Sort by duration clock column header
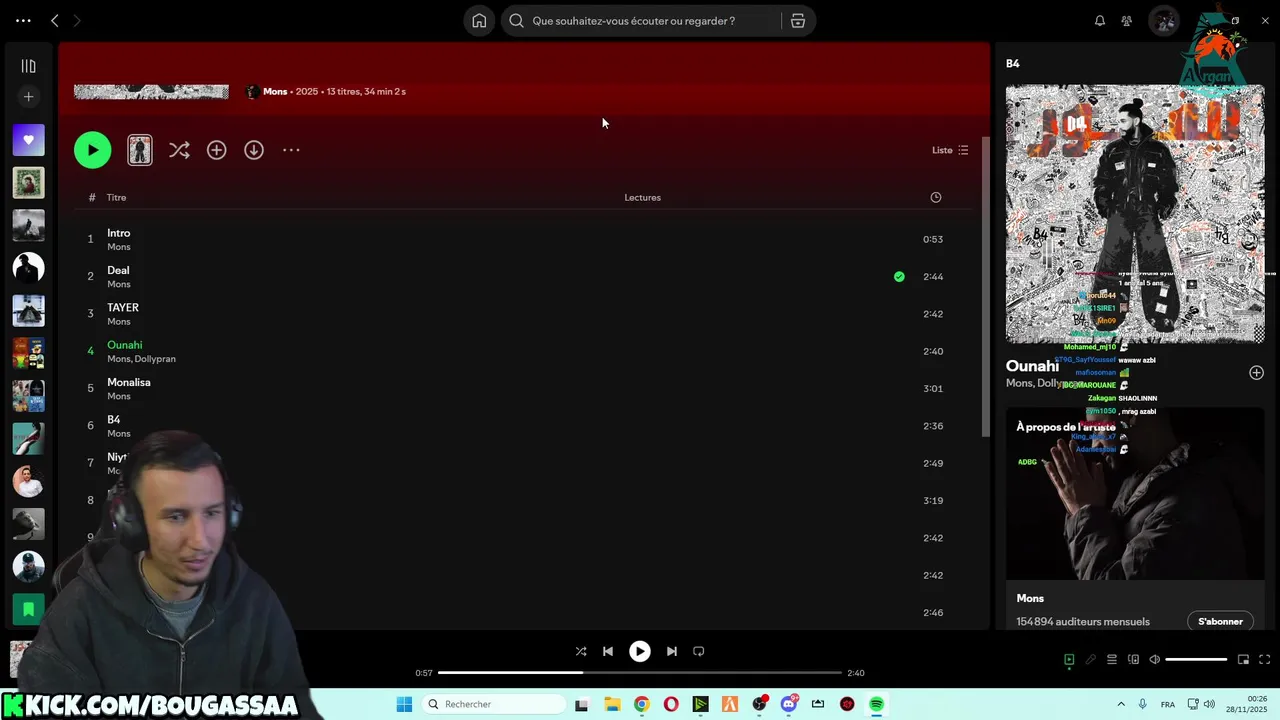Screen dimensions: 1280x720 coord(936,198)
